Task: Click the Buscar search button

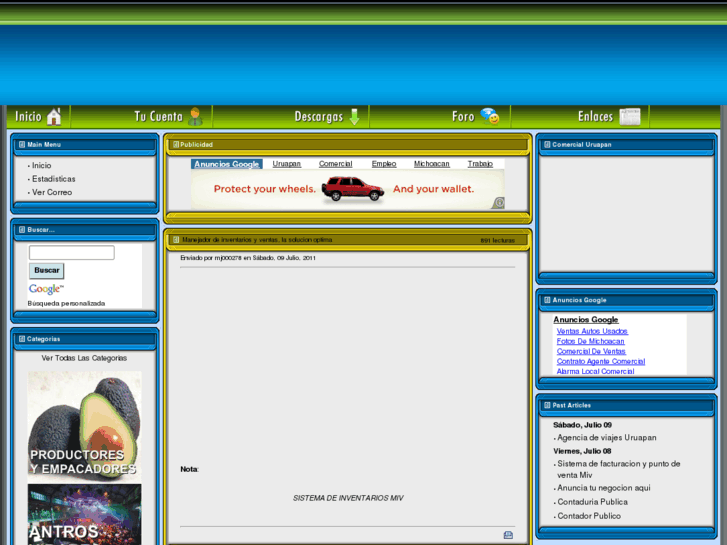Action: pyautogui.click(x=46, y=270)
